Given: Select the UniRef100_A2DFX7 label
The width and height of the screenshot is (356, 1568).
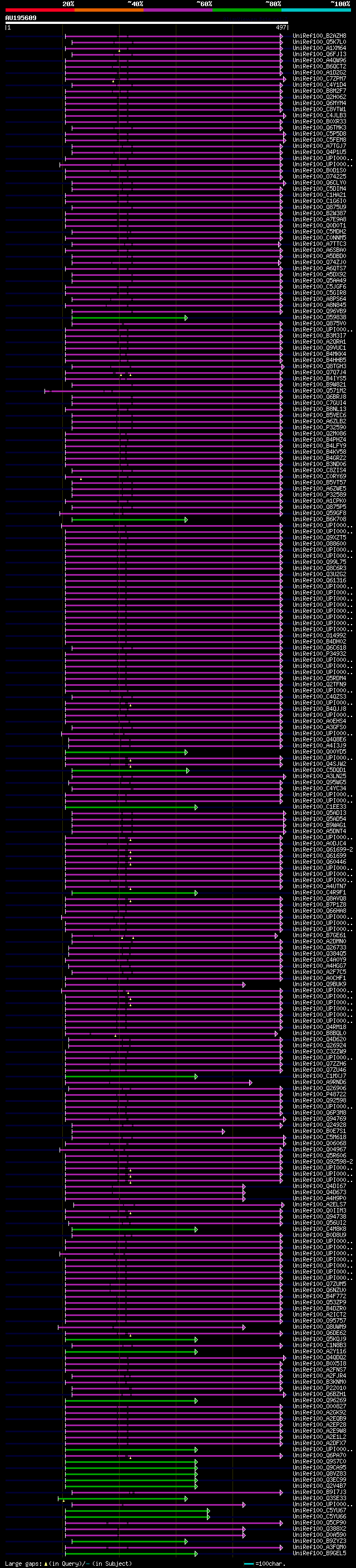Looking at the screenshot, I should [319, 1444].
